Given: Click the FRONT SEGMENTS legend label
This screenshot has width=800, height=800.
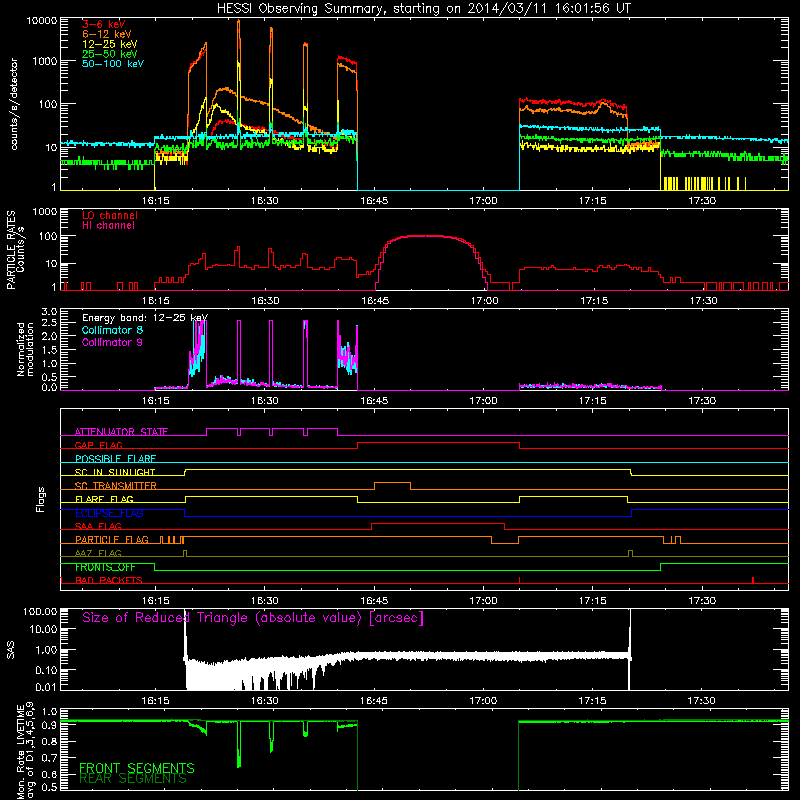Looking at the screenshot, I should (137, 768).
